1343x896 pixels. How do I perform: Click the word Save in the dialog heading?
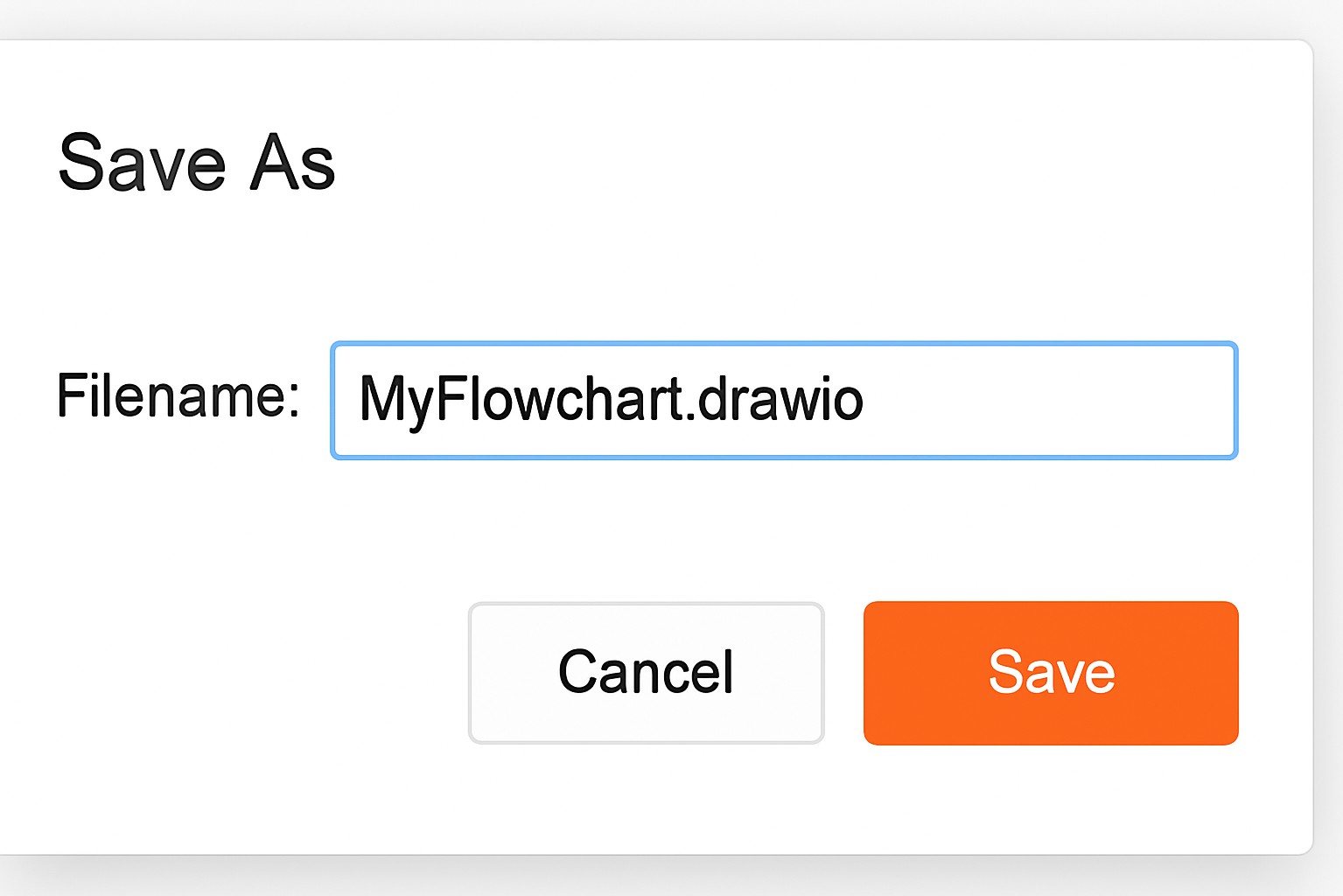(x=142, y=163)
